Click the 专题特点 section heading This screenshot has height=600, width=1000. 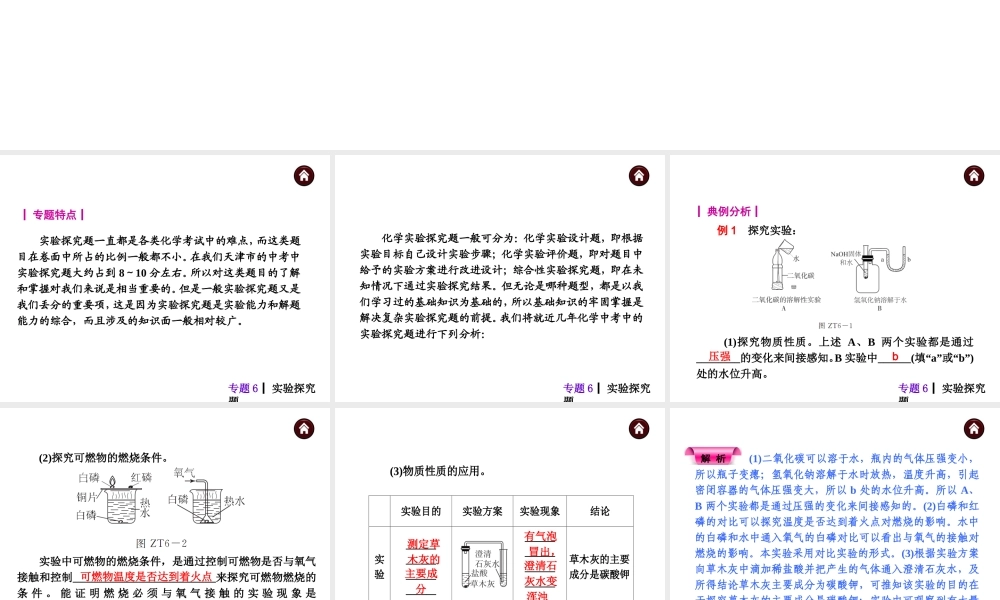click(54, 215)
